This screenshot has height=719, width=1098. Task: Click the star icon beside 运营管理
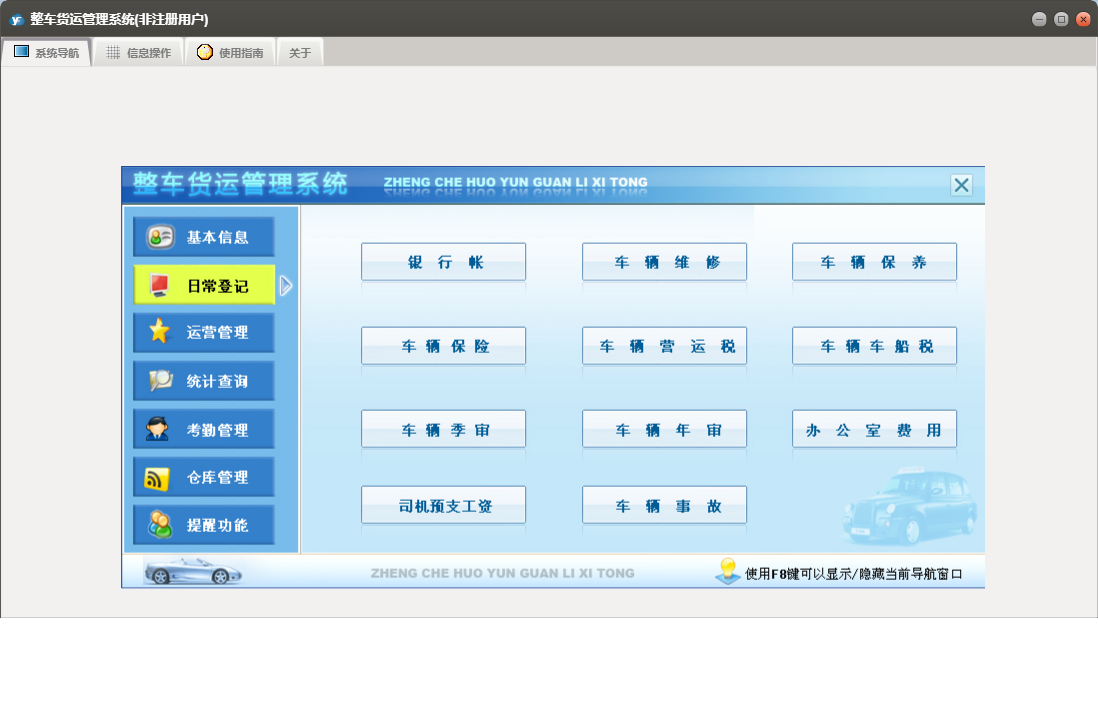coord(160,330)
